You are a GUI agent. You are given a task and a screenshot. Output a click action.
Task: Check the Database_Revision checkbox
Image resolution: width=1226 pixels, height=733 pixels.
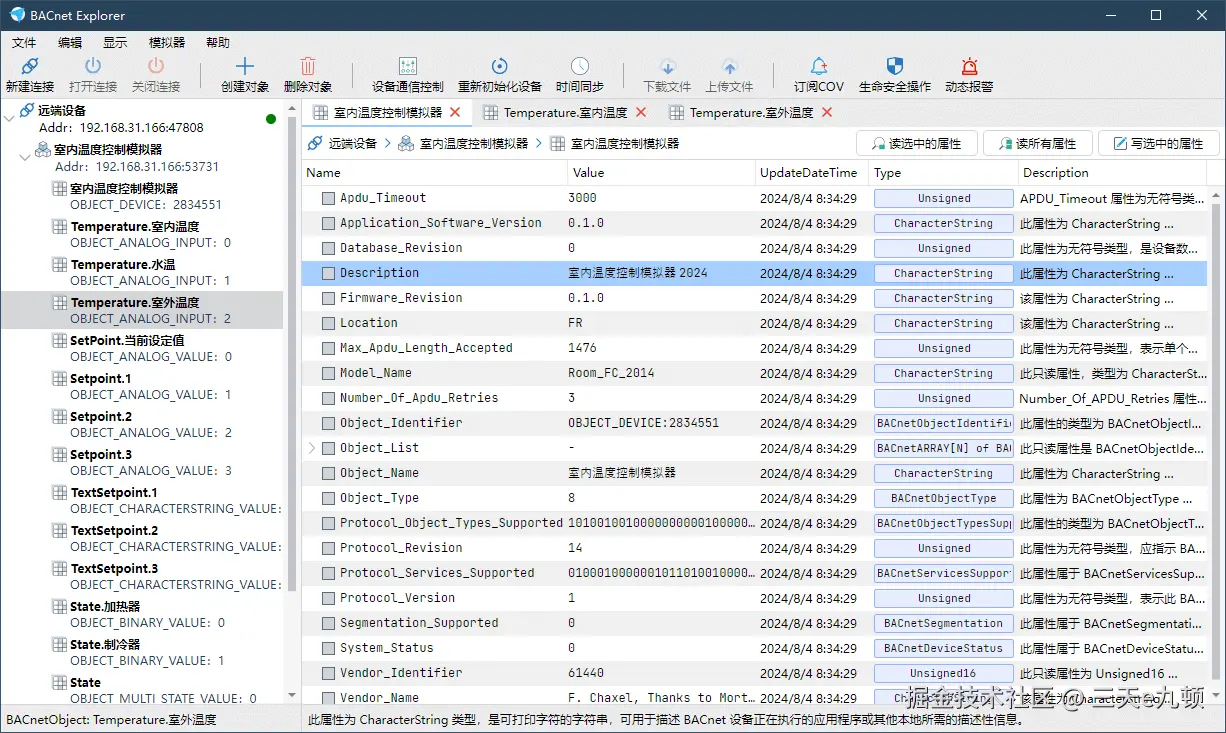coord(328,248)
